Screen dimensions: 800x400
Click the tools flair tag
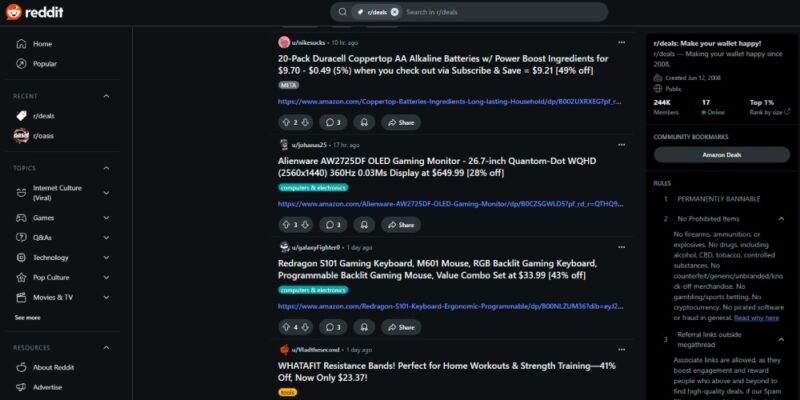(x=288, y=392)
